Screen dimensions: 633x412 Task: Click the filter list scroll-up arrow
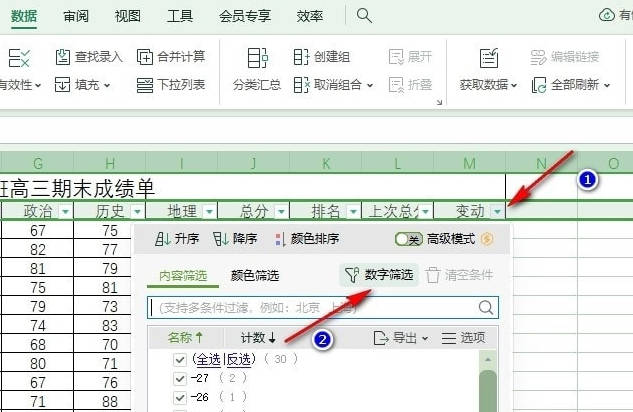click(488, 359)
